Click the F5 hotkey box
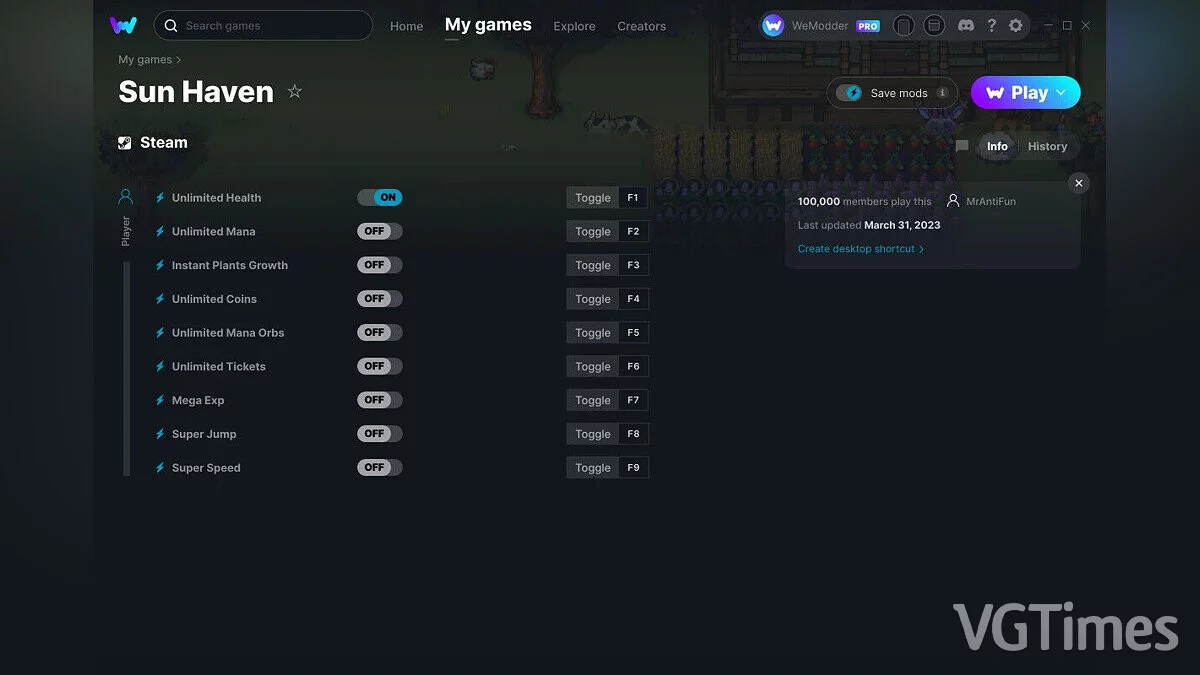1200x675 pixels. coord(633,332)
